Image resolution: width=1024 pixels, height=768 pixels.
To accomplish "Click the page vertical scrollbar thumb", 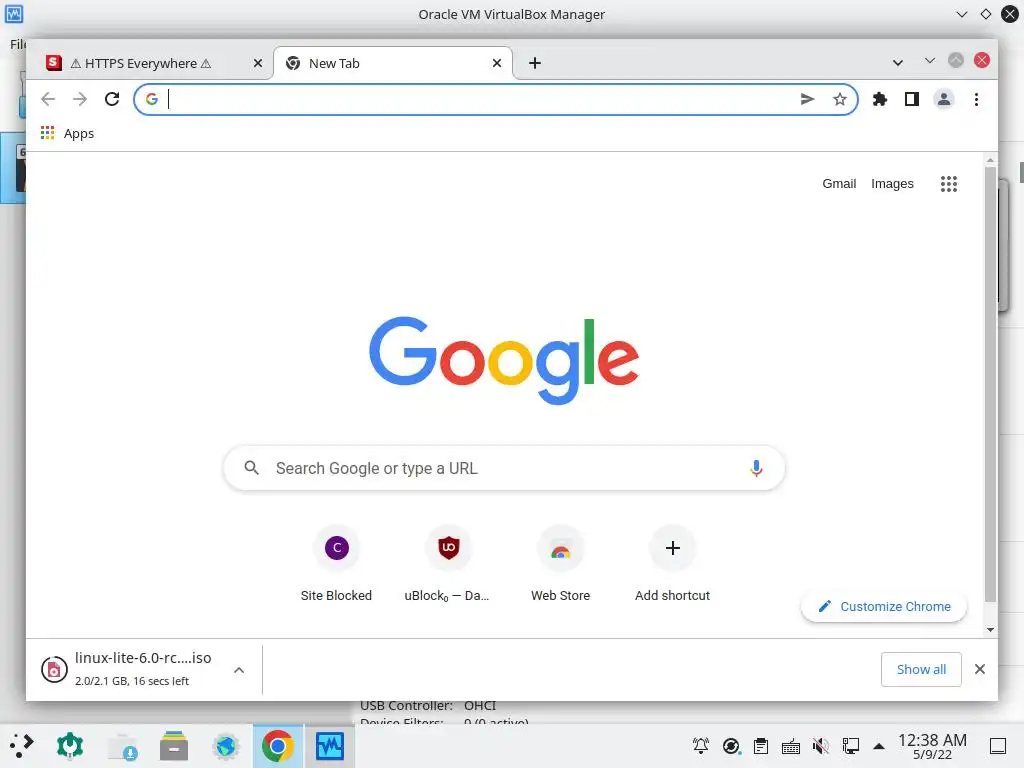I will point(991,384).
